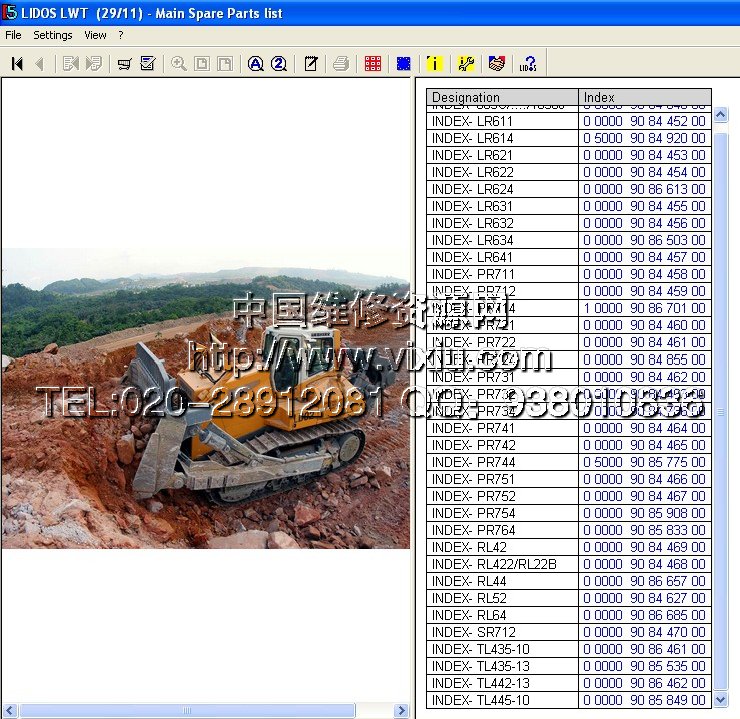
Task: Click index number for INDEX- RL64
Action: point(644,615)
